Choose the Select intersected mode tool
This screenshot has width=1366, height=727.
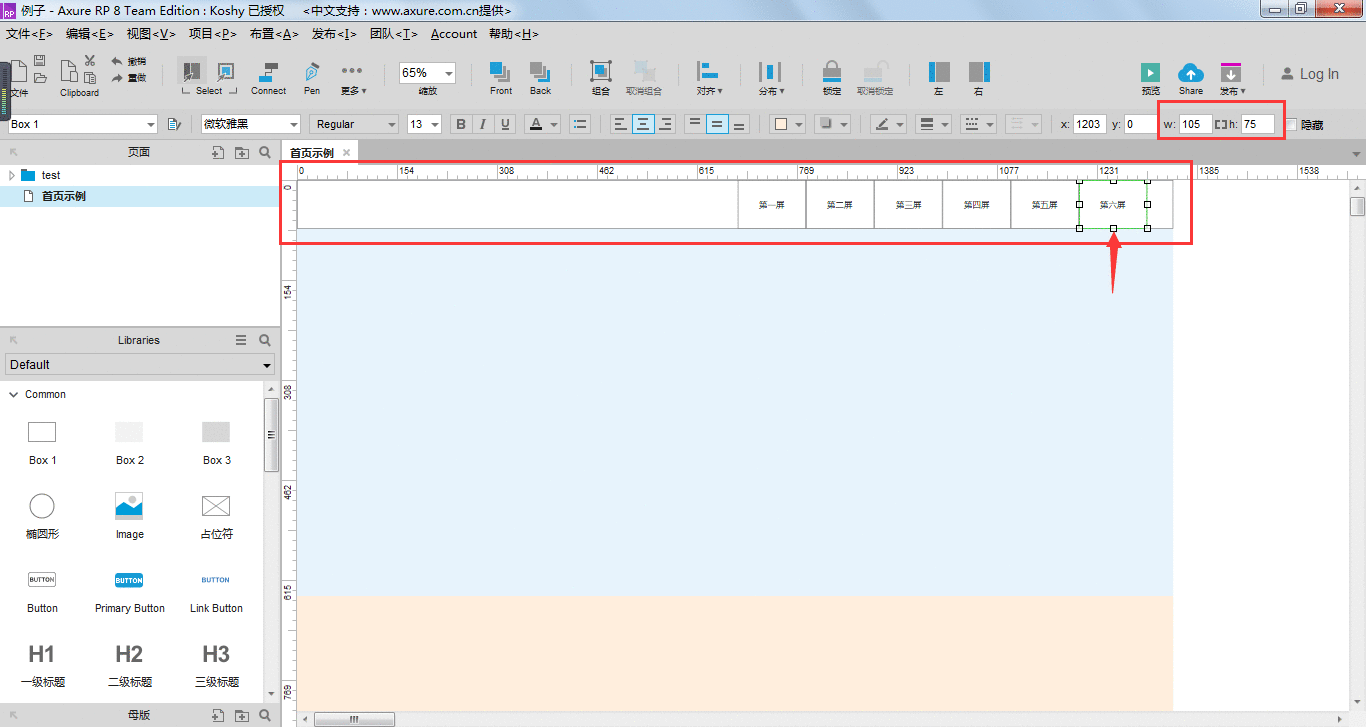coord(190,73)
